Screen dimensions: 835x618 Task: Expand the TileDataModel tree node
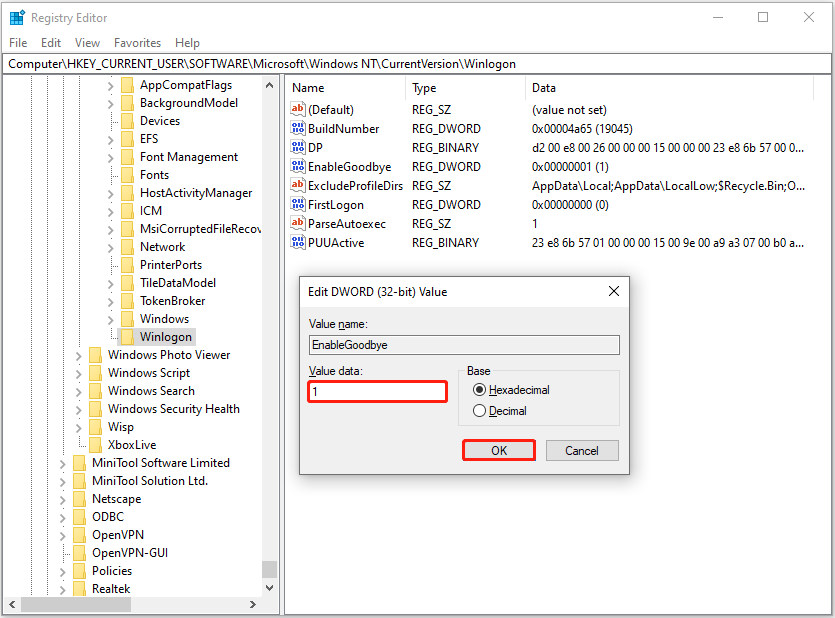pos(110,284)
